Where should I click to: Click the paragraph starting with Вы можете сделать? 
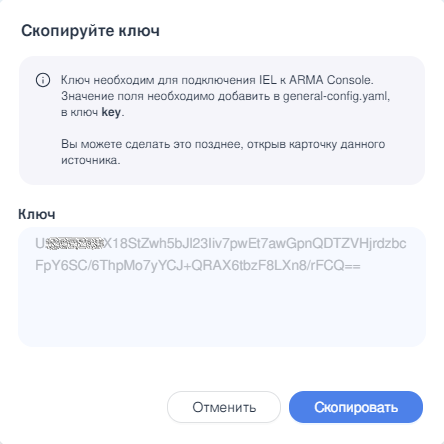(x=223, y=152)
